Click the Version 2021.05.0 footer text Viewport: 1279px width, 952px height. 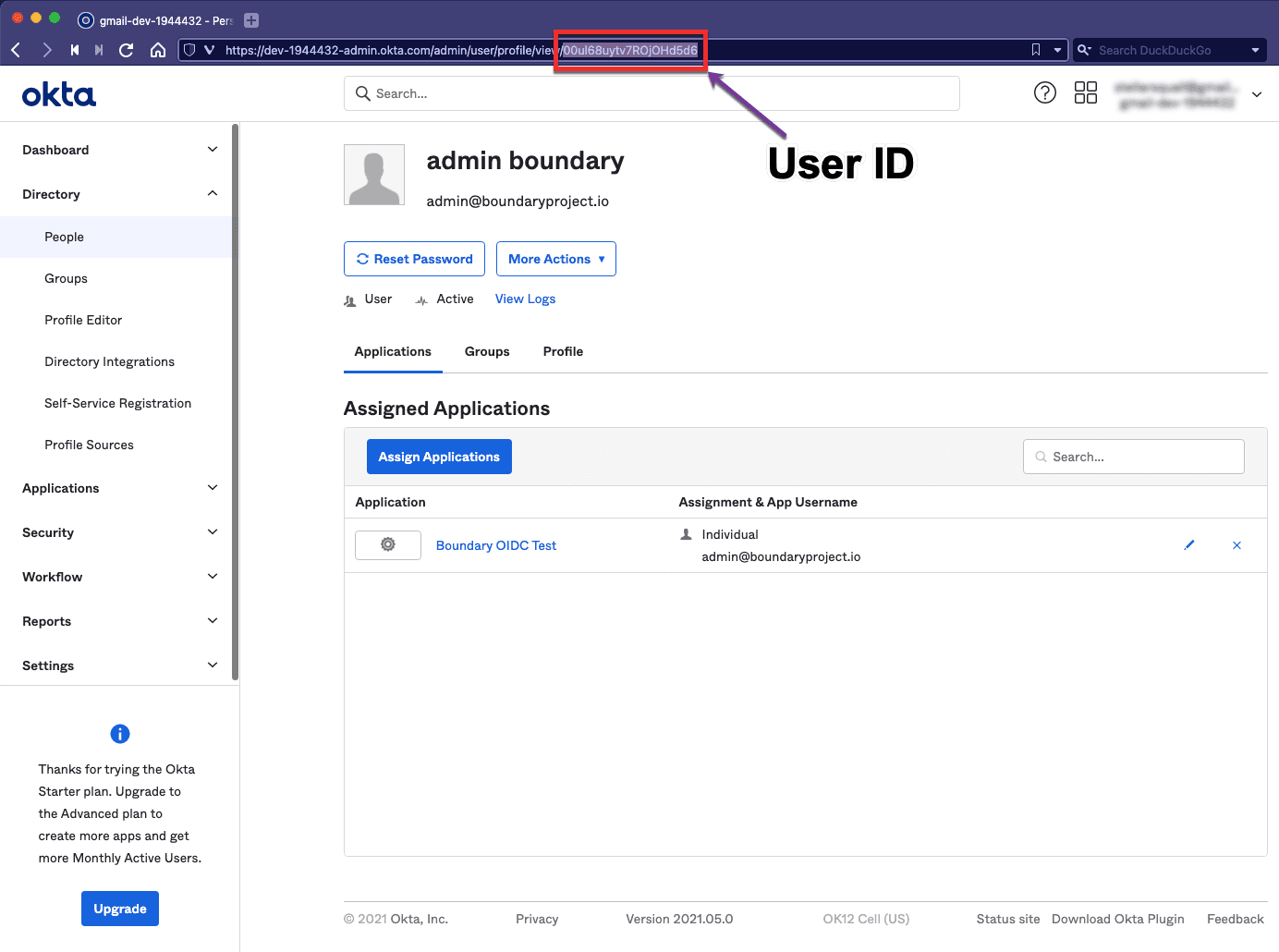pyautogui.click(x=679, y=919)
